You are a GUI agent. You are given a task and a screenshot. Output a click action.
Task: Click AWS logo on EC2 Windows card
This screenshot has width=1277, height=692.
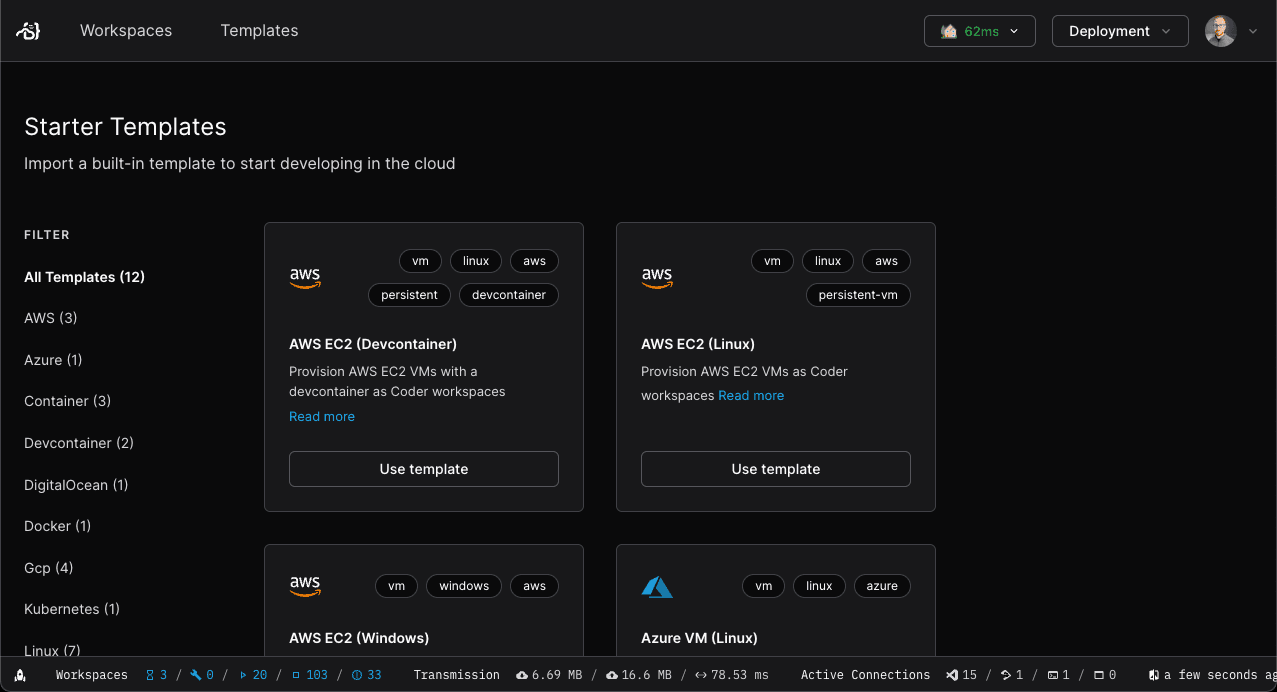tap(305, 586)
